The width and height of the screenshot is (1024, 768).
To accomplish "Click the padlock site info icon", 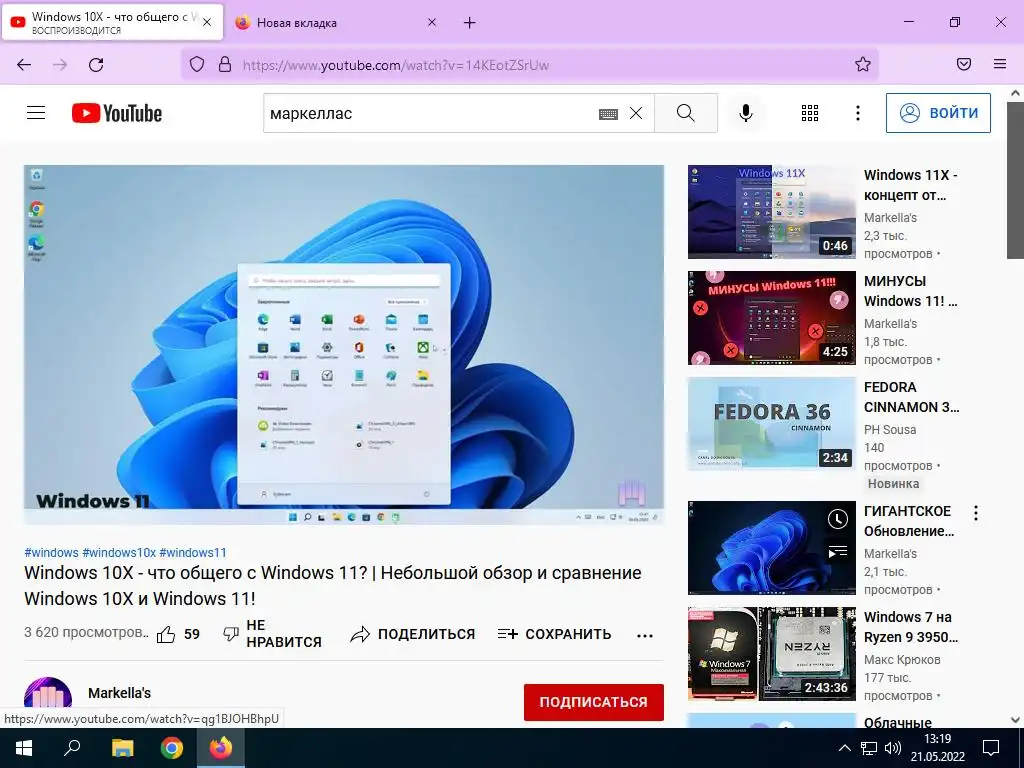I will [225, 65].
